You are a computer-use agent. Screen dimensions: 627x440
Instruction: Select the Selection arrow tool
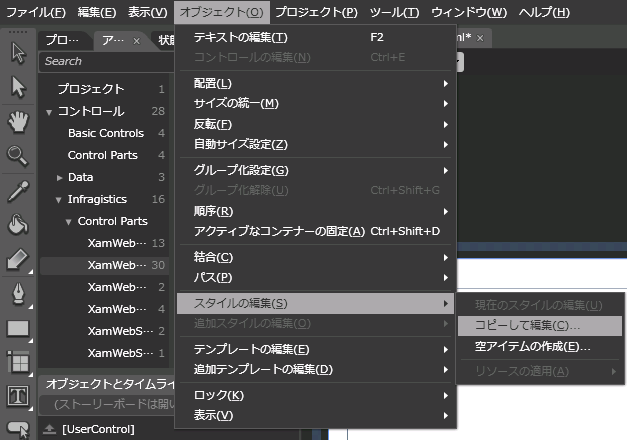tap(17, 53)
